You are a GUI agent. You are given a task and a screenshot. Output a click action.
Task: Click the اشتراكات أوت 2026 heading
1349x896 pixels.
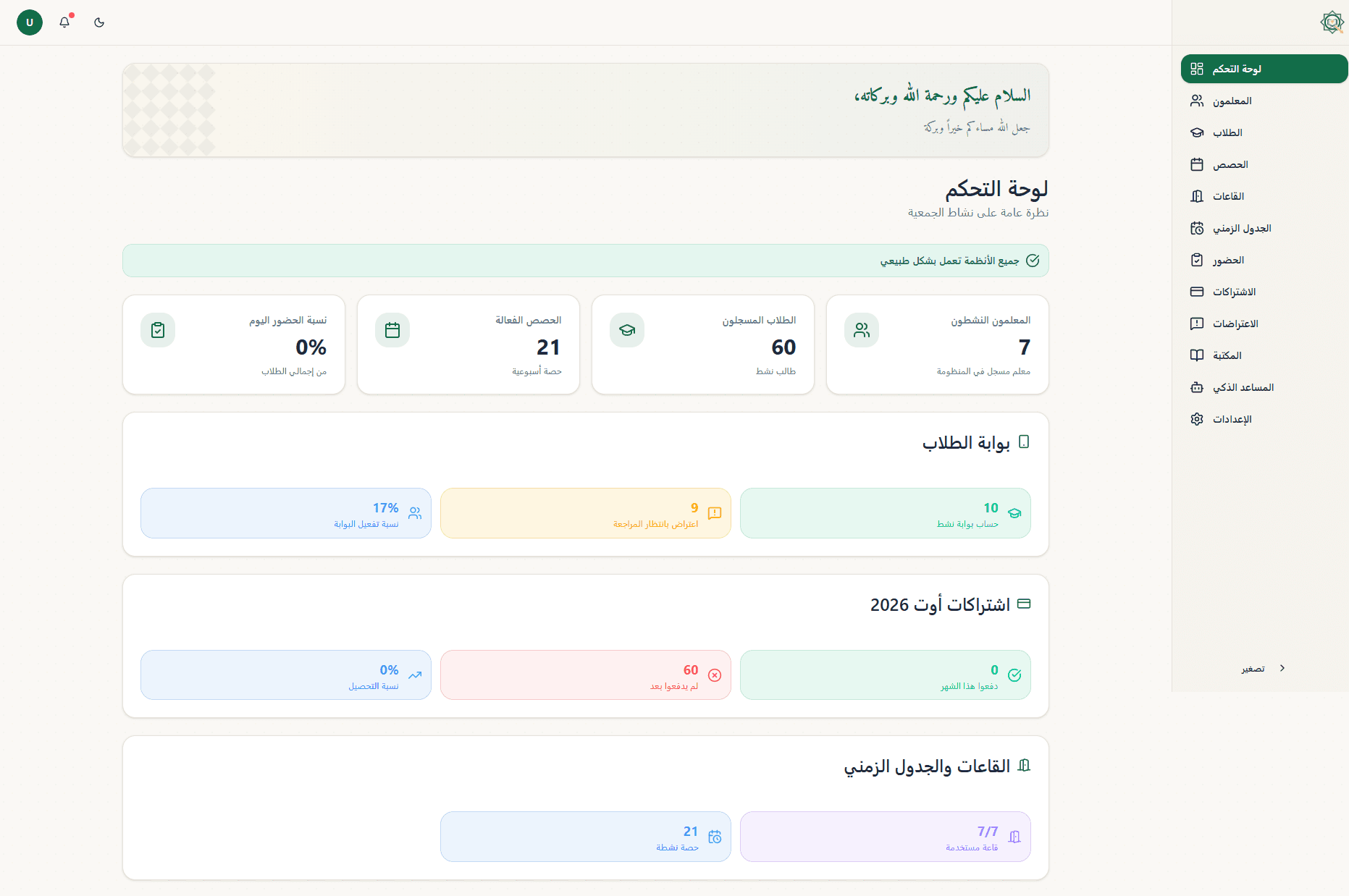point(940,604)
